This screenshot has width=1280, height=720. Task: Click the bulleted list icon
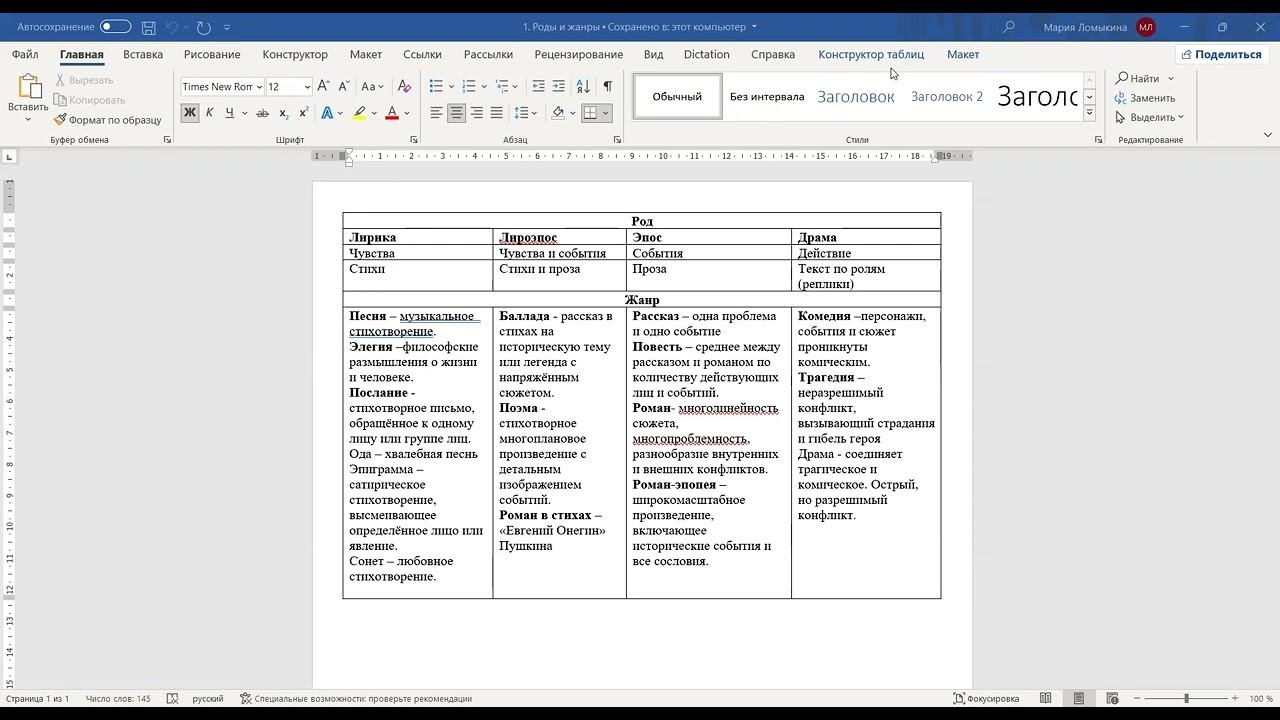tap(436, 87)
